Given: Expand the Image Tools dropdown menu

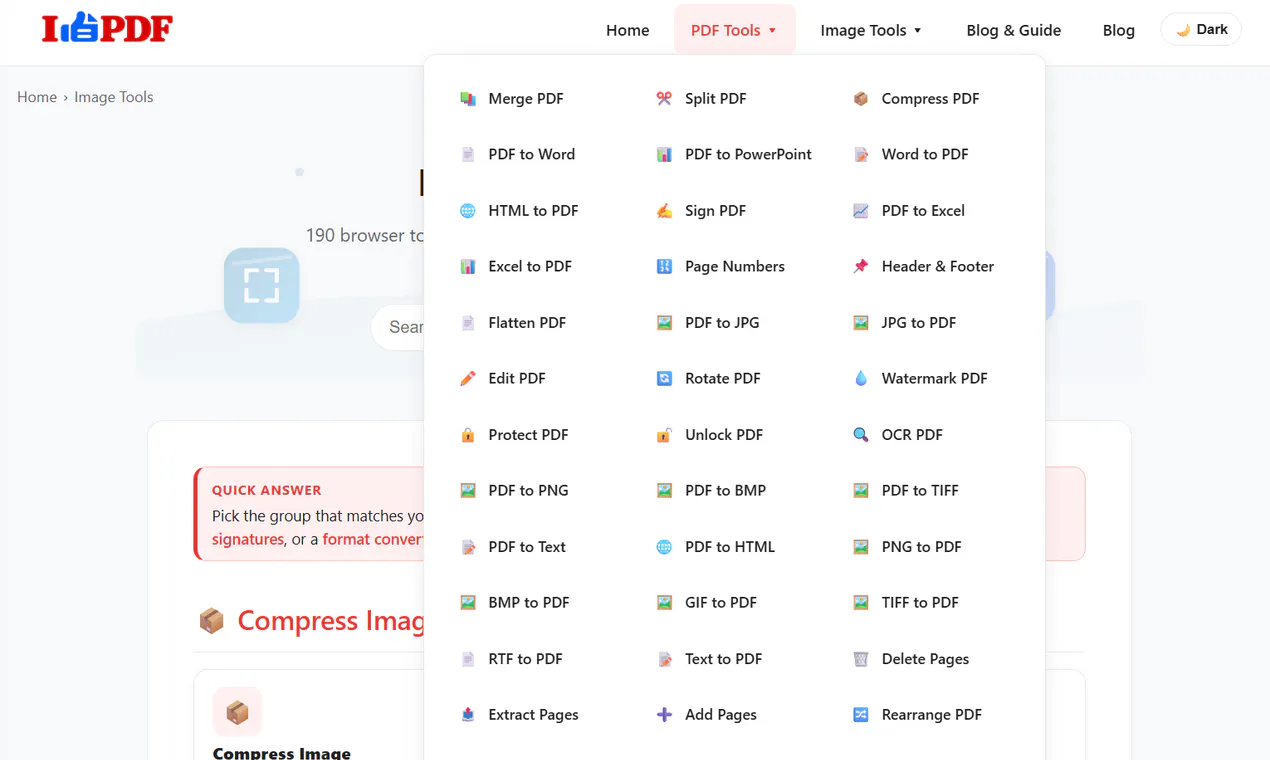Looking at the screenshot, I should pyautogui.click(x=871, y=30).
